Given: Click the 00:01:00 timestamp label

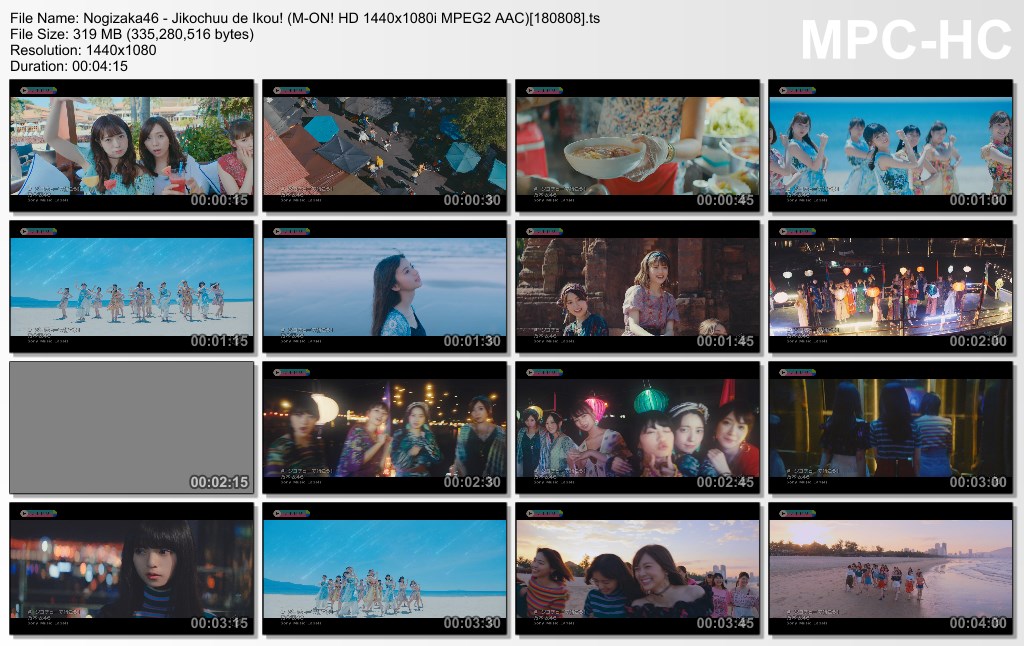Looking at the screenshot, I should pyautogui.click(x=978, y=200).
